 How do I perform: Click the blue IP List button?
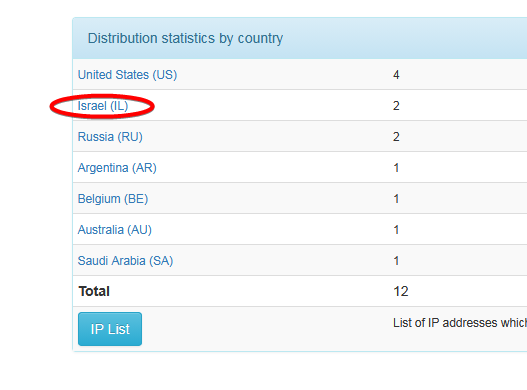(x=110, y=329)
